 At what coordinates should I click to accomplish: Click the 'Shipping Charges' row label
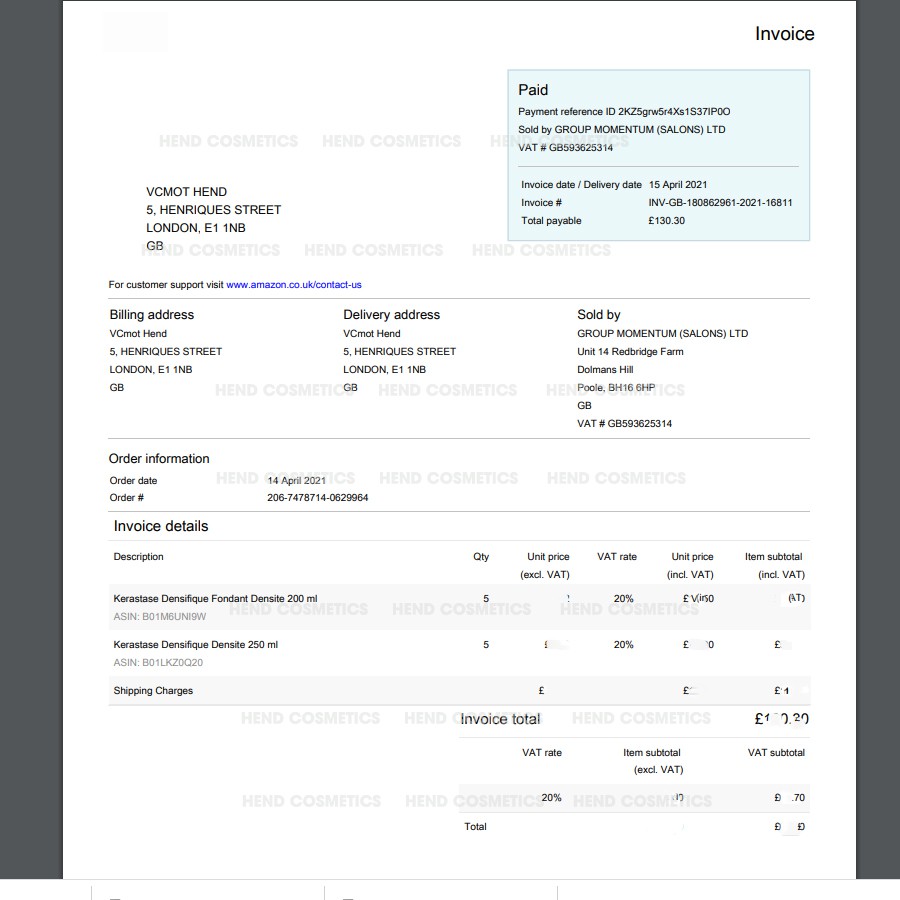click(153, 691)
